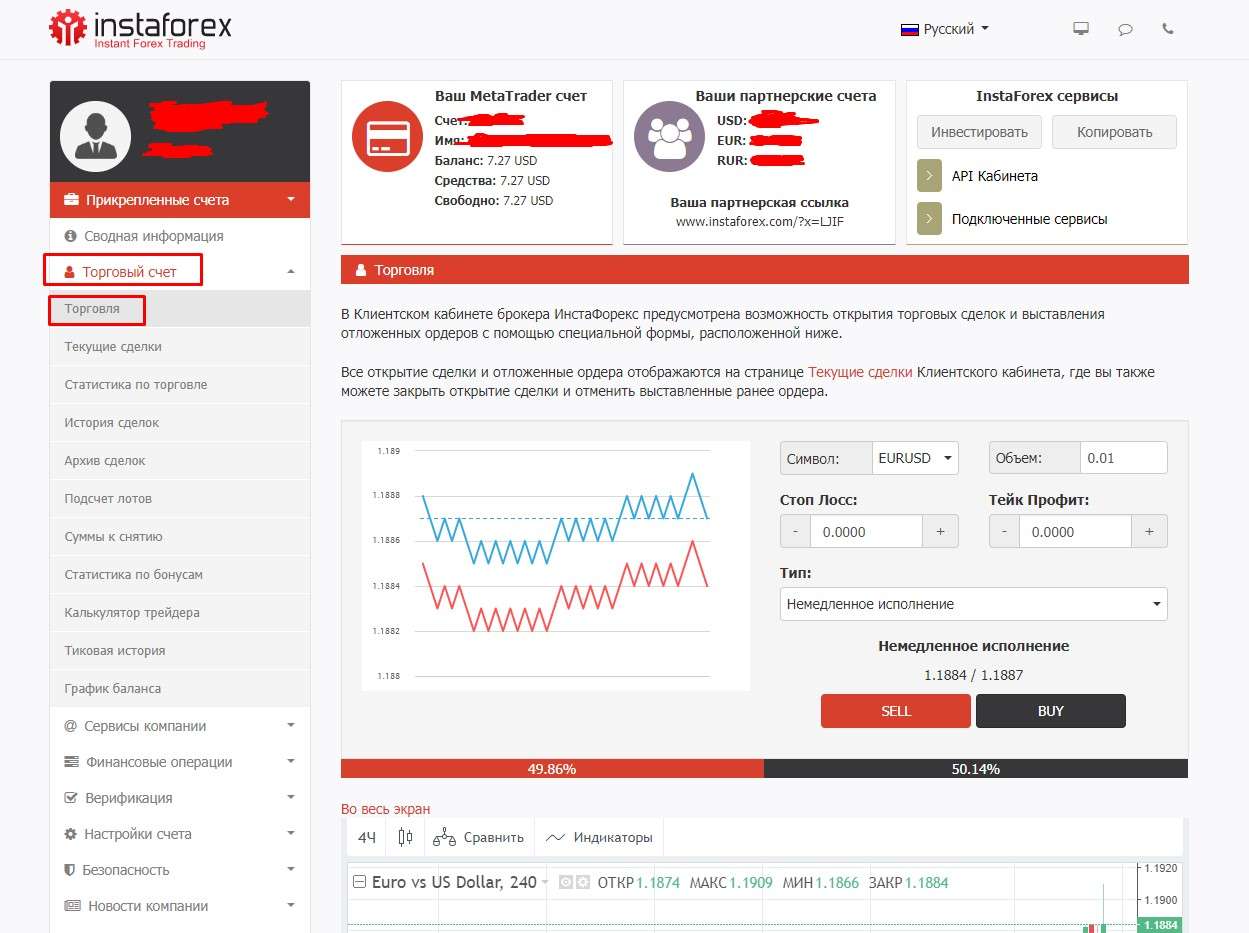The width and height of the screenshot is (1249, 933).
Task: Select the 4Ч timeframe button
Action: [x=367, y=837]
